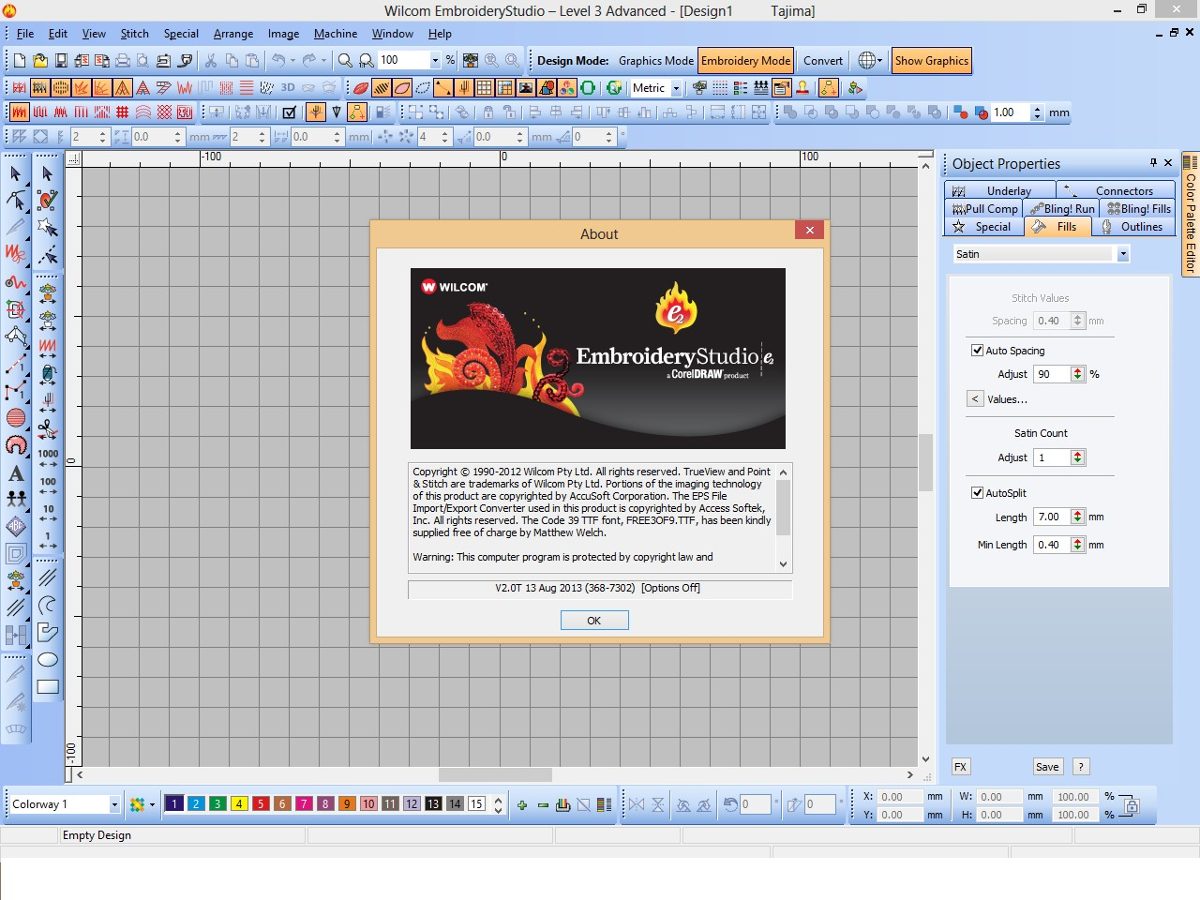Adjust the Satin Count stepper
1200x900 pixels.
click(1077, 457)
